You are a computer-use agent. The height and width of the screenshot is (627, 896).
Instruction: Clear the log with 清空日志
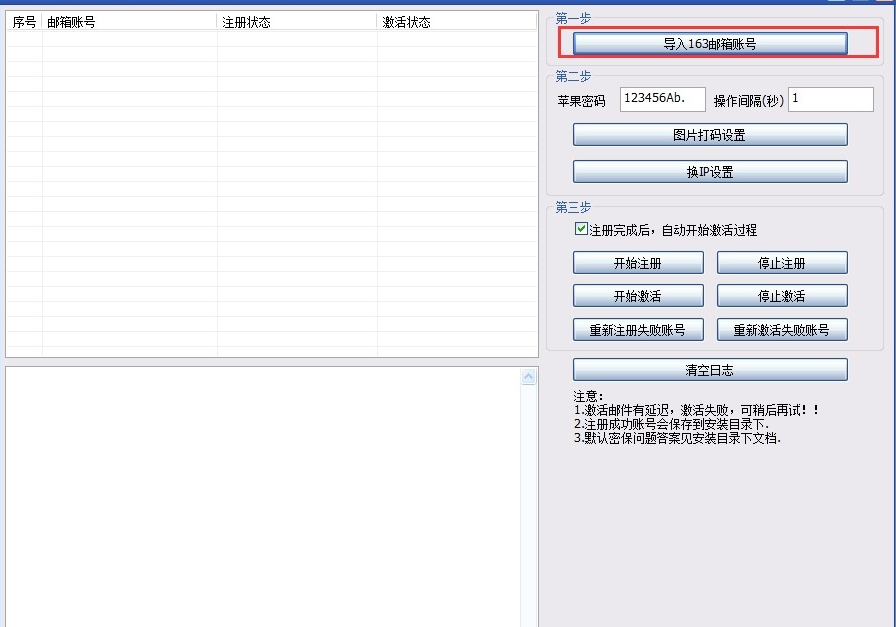click(x=708, y=369)
